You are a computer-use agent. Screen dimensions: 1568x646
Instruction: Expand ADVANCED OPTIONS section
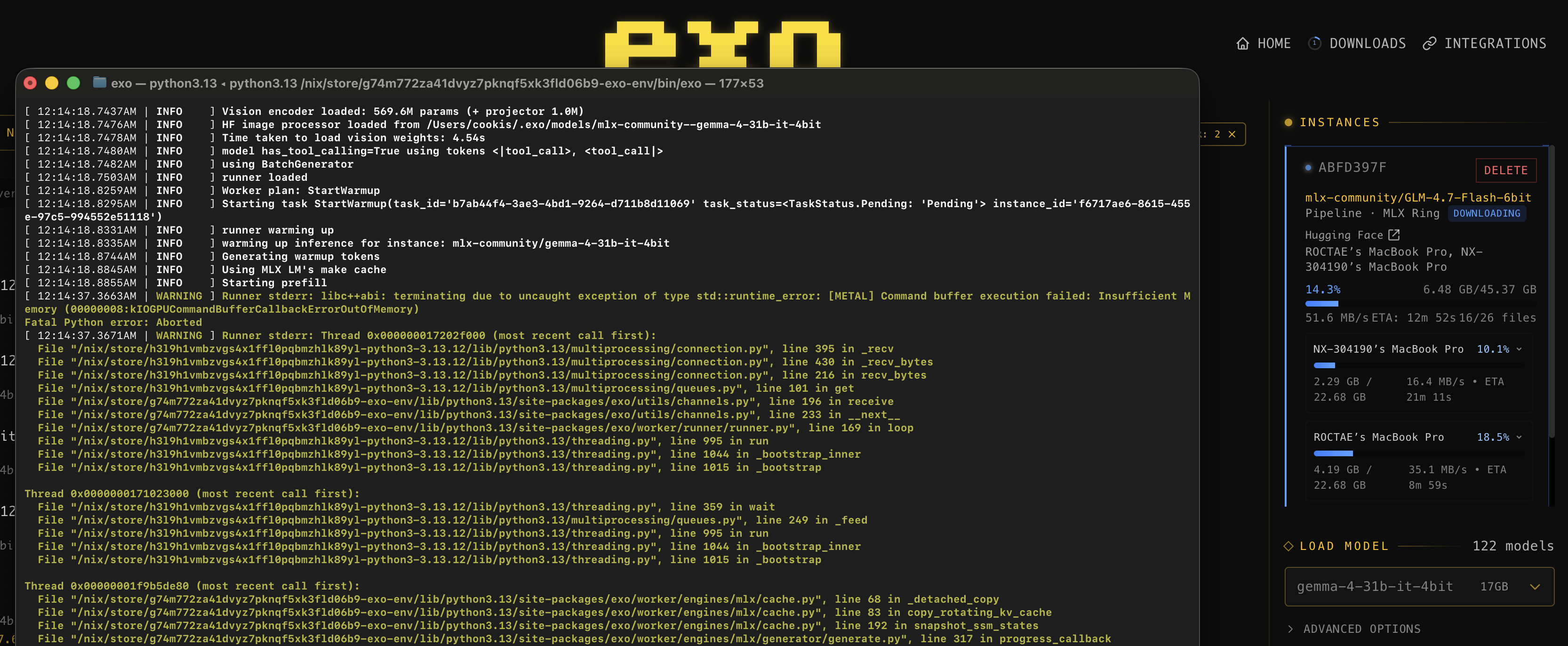tap(1355, 629)
